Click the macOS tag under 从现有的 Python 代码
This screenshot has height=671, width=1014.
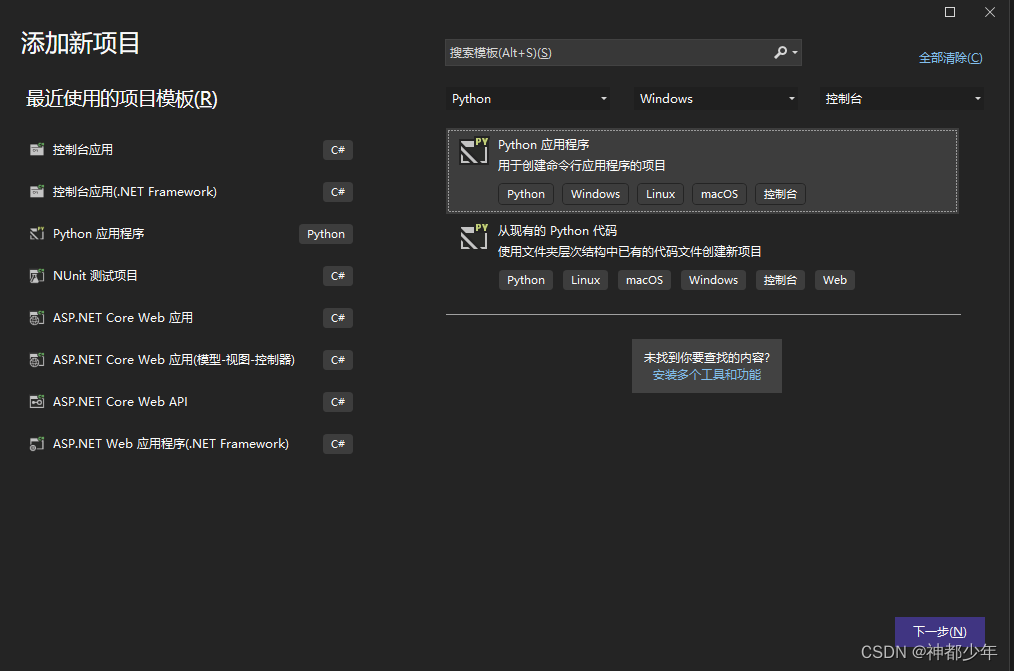(x=644, y=280)
